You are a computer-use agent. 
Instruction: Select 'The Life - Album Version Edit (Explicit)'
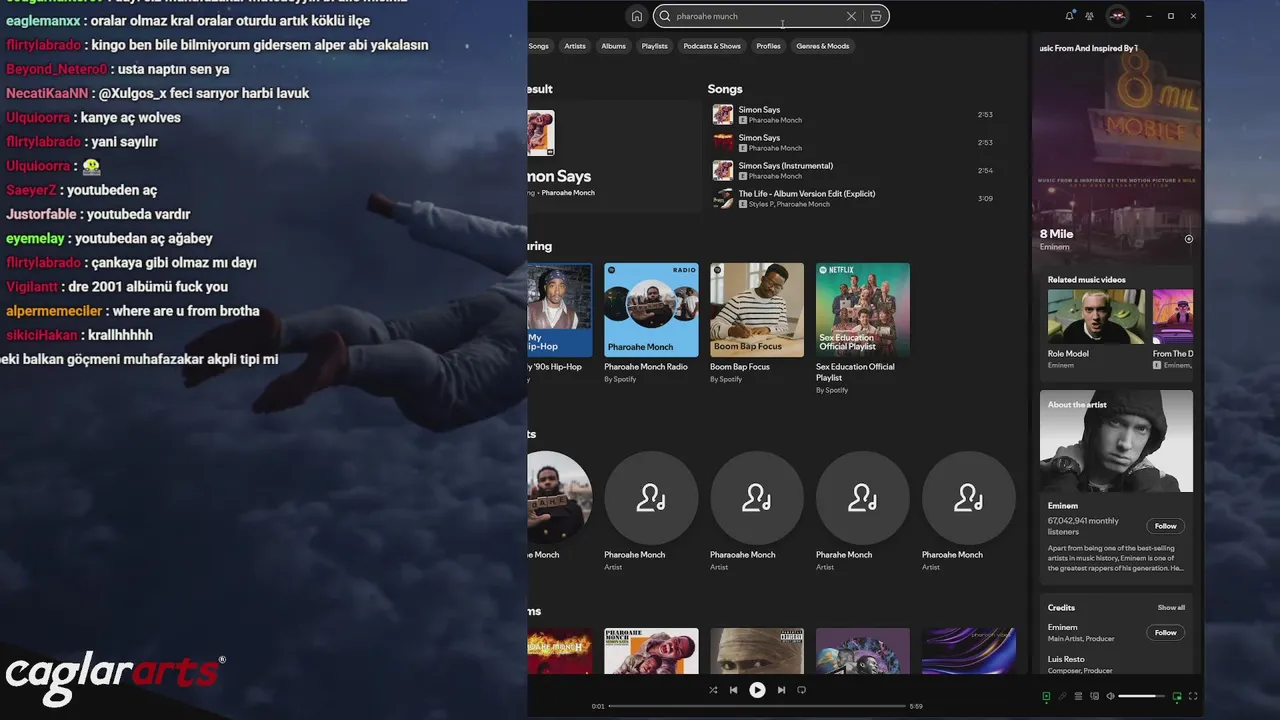click(x=807, y=194)
